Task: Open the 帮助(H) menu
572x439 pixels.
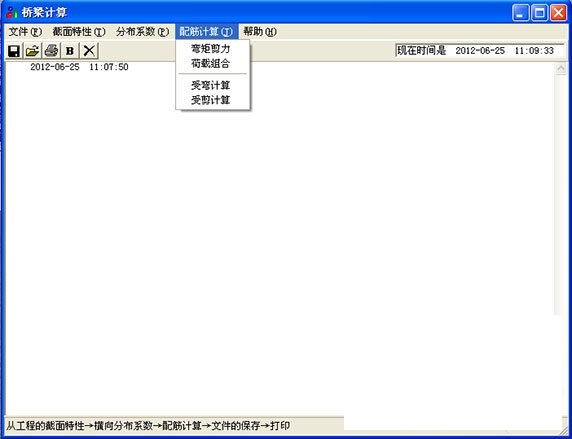Action: coord(260,32)
